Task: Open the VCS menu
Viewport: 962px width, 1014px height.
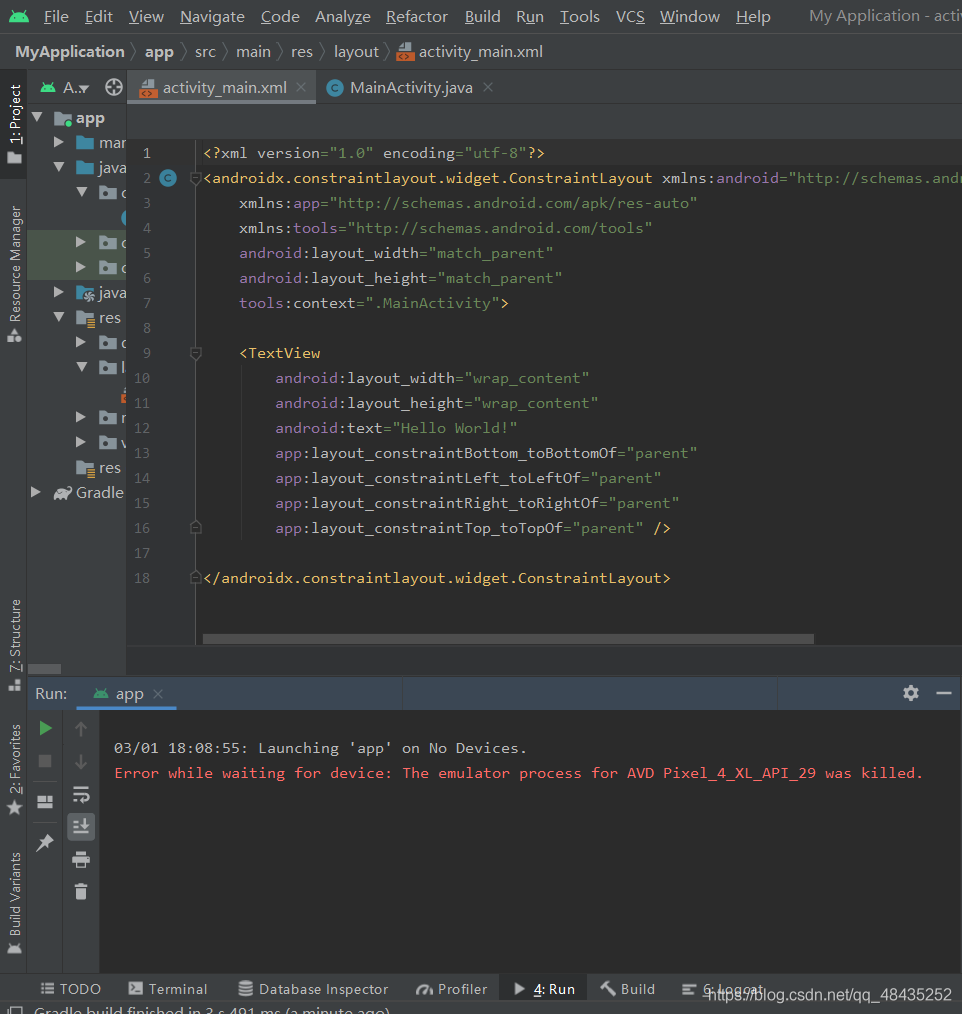Action: click(x=630, y=16)
